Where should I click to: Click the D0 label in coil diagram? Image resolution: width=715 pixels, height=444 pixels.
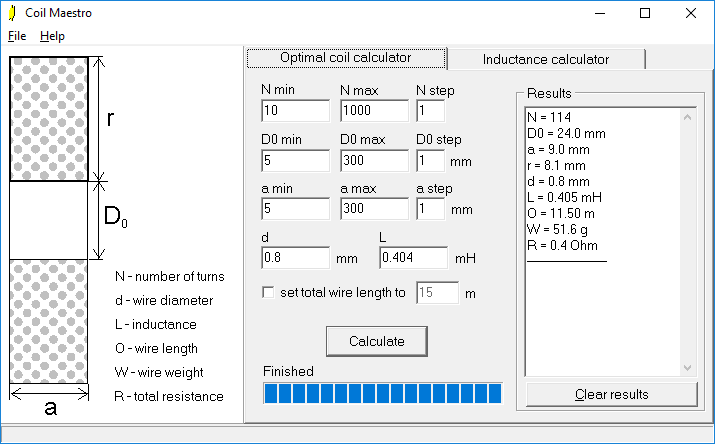(x=115, y=217)
